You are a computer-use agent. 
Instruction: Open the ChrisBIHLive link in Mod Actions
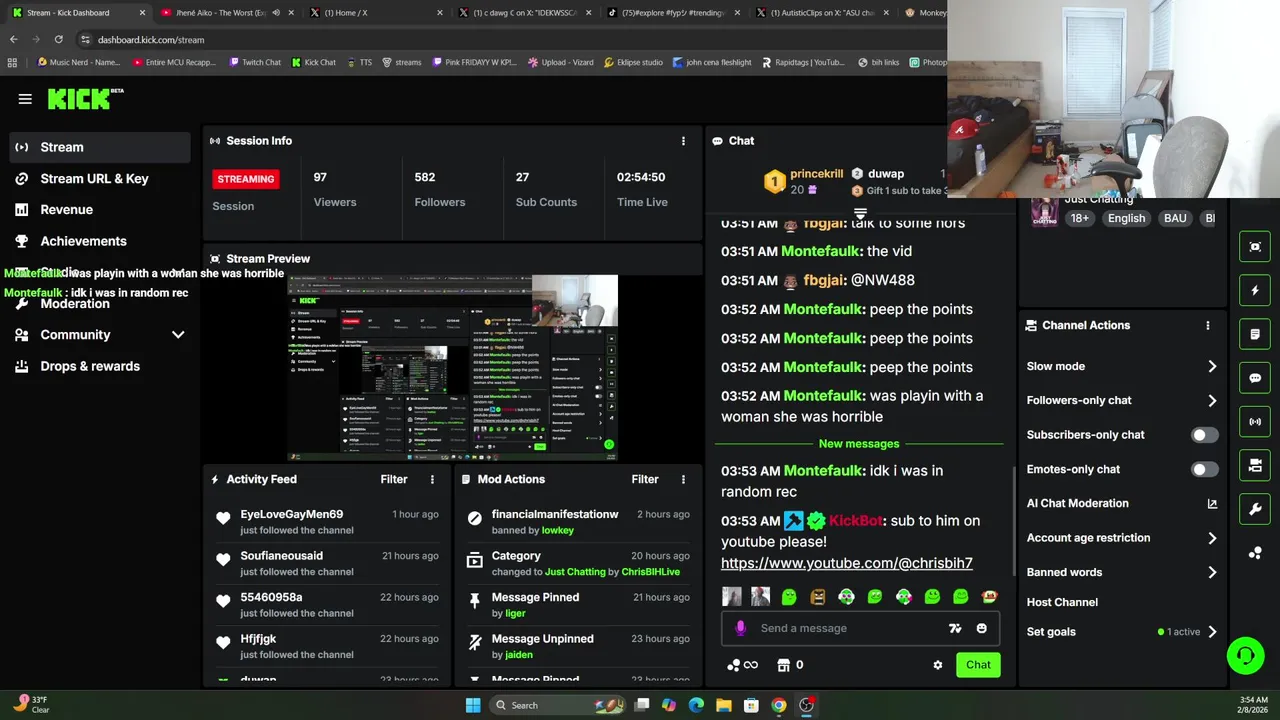click(x=651, y=572)
